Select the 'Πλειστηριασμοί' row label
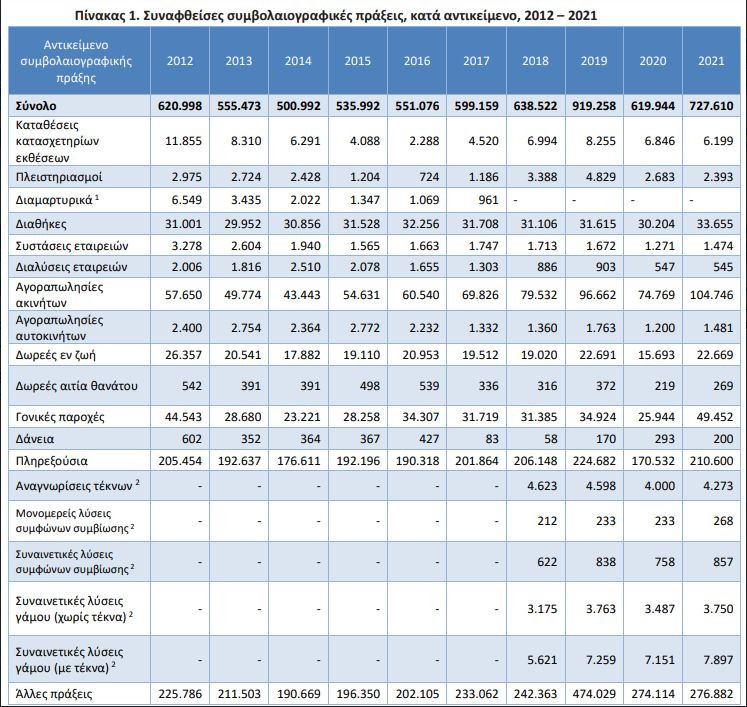Viewport: 747px width, 707px height. coord(59,177)
